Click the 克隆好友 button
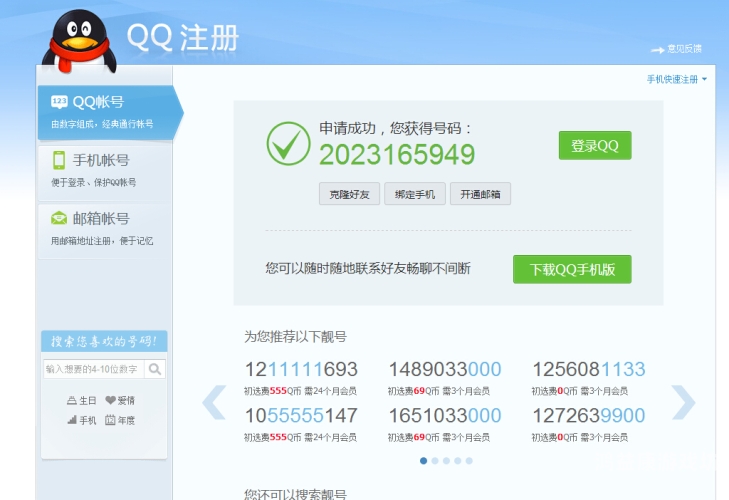The image size is (729, 500). click(349, 194)
